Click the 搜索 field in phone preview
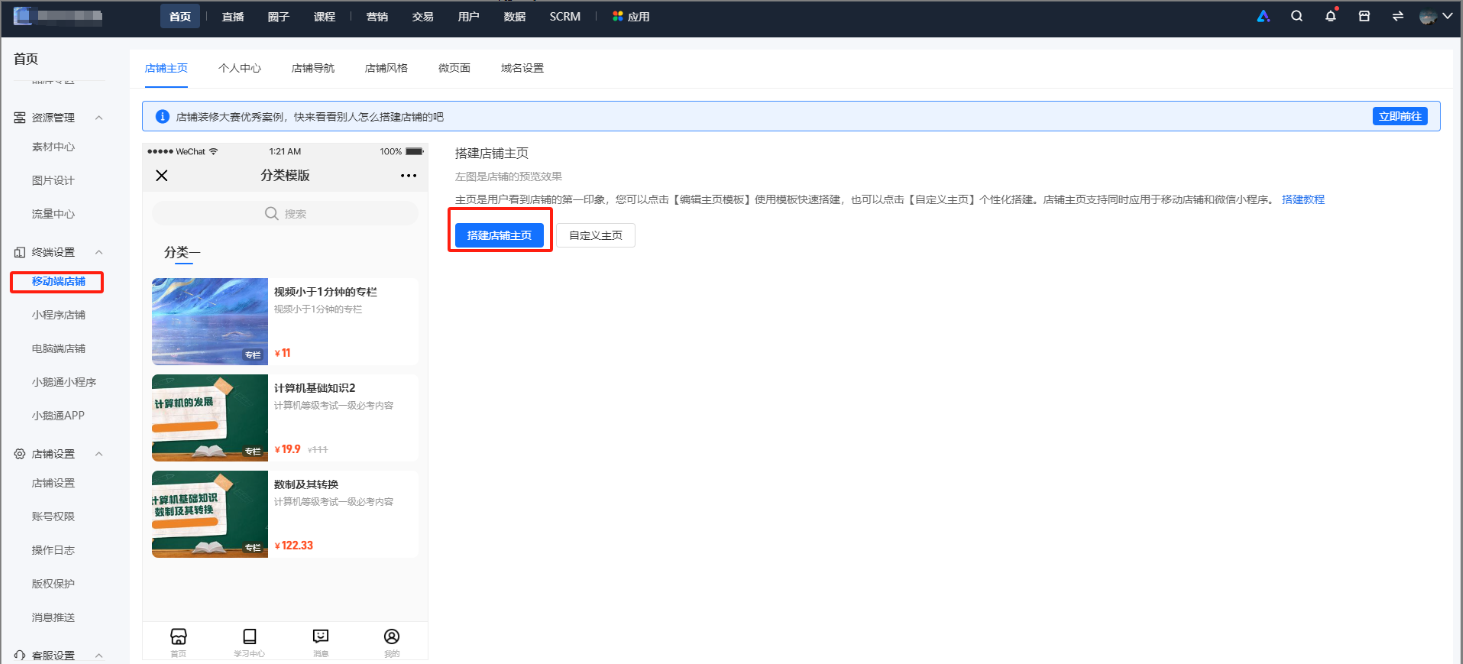This screenshot has height=664, width=1463. (285, 214)
